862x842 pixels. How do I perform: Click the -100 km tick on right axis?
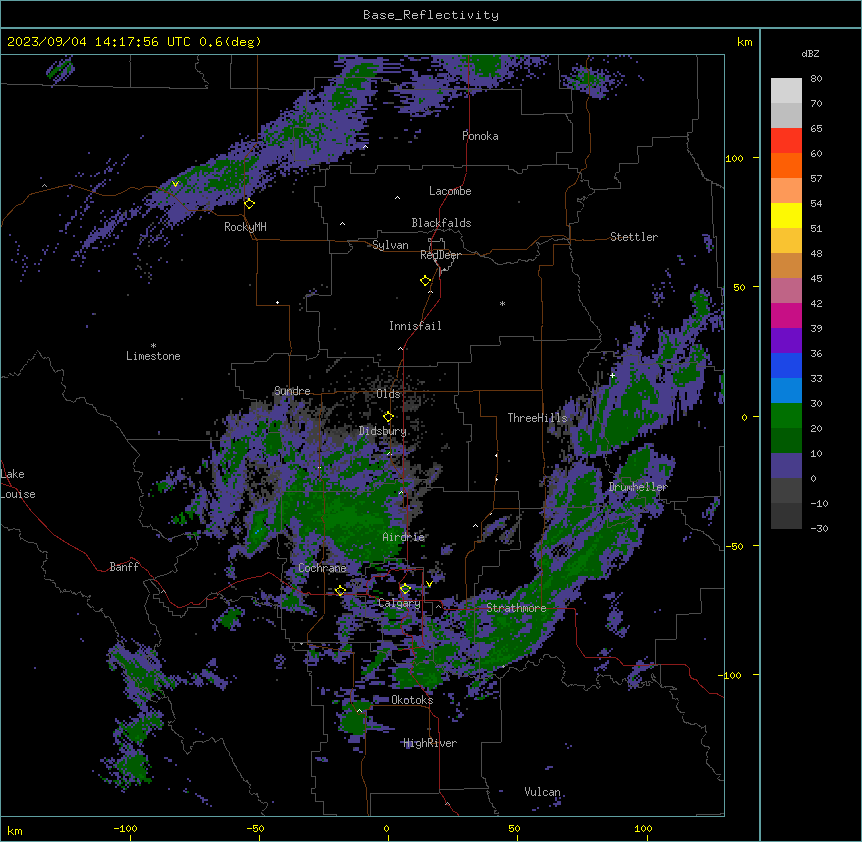731,675
